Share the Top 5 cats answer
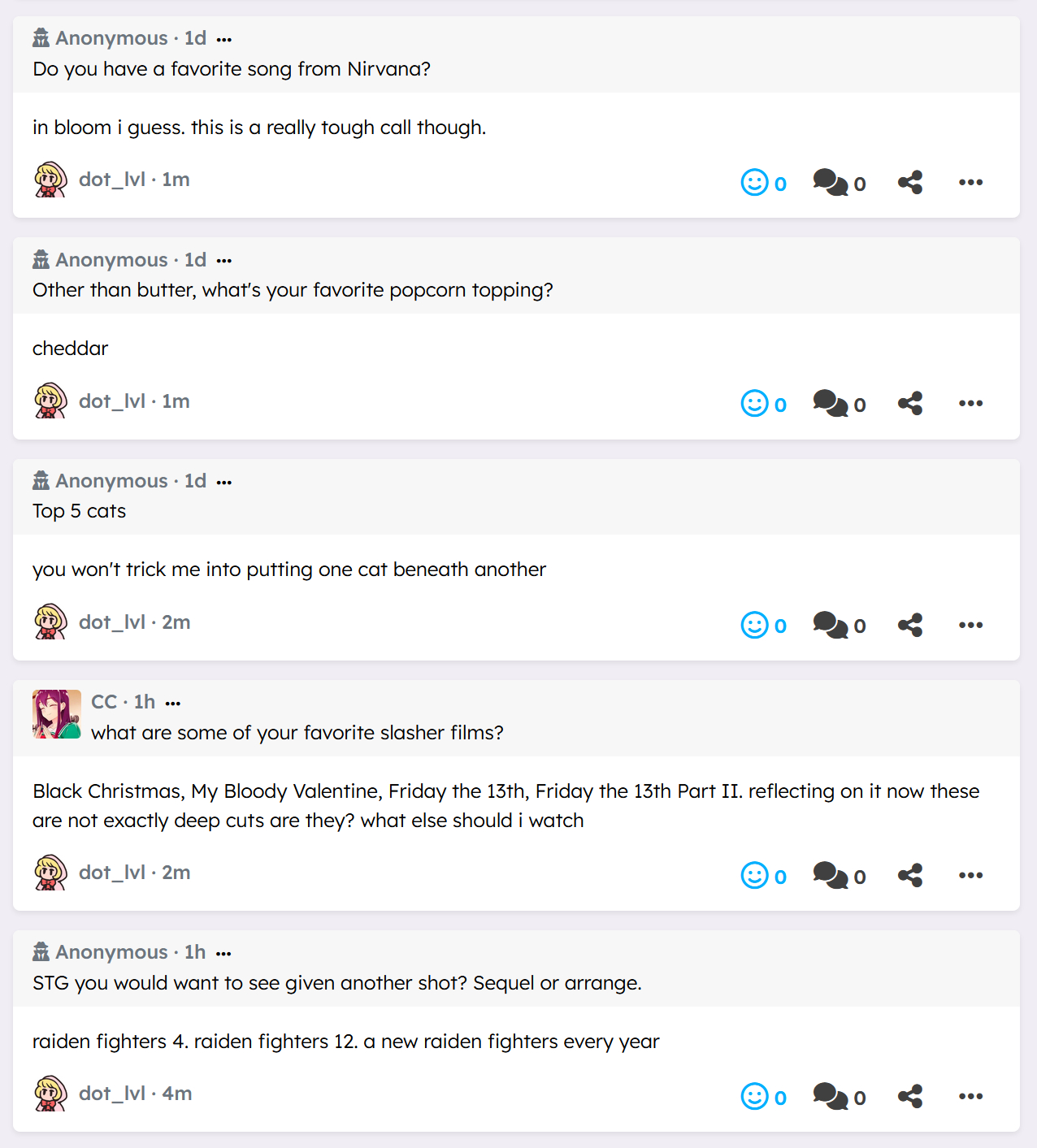This screenshot has width=1037, height=1148. [910, 625]
